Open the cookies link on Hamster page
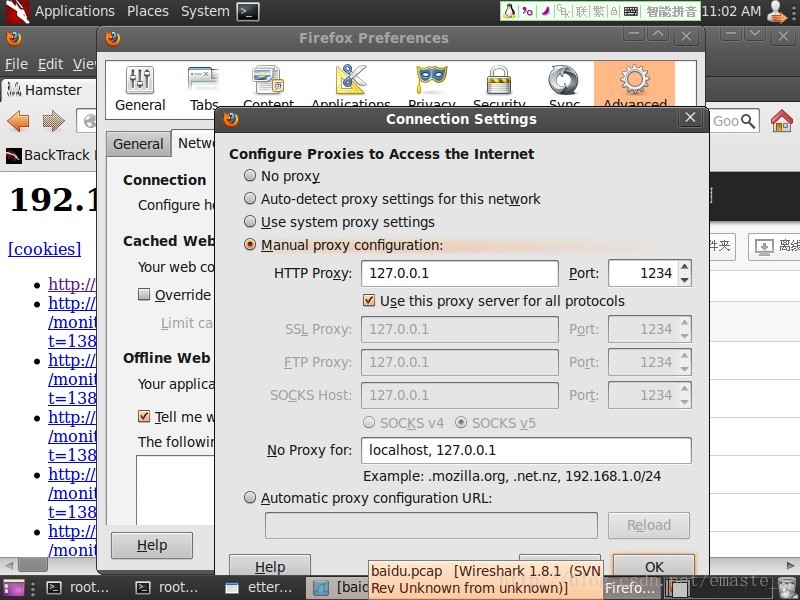This screenshot has height=600, width=800. coord(44,249)
